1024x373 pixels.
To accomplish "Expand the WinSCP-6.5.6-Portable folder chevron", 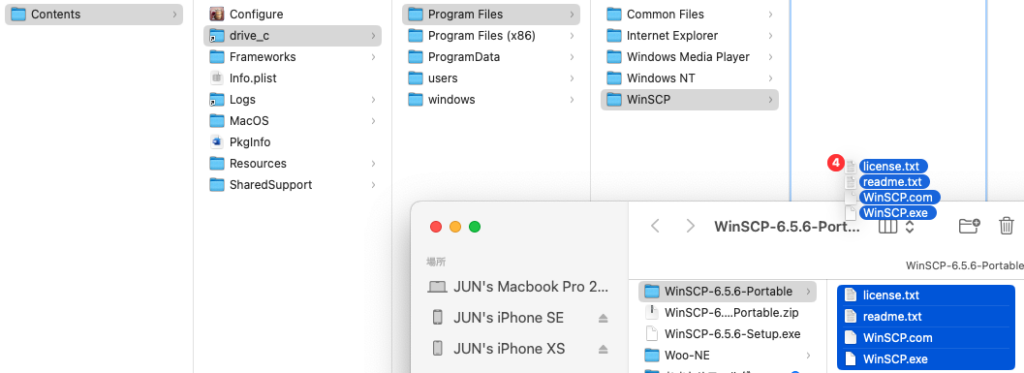I will 808,291.
